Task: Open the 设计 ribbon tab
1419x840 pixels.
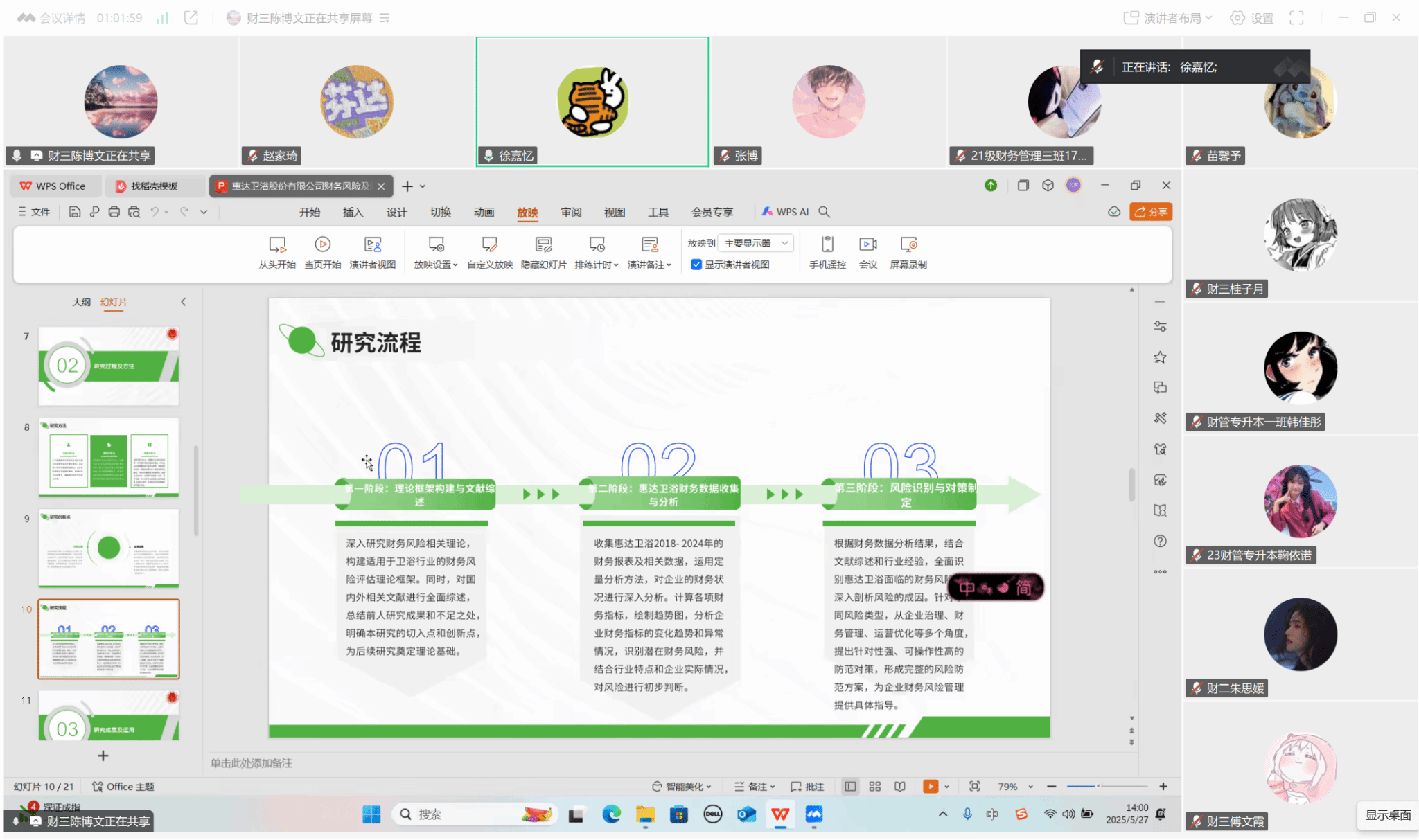Action: (396, 212)
